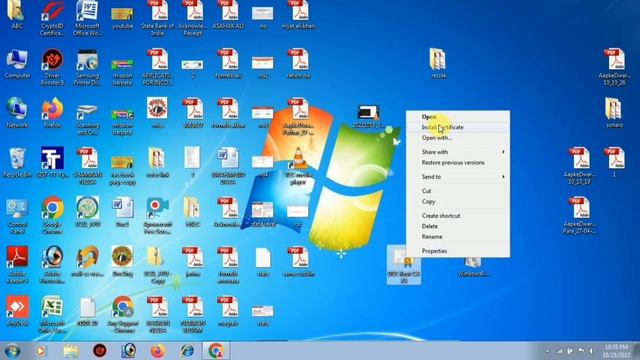
Task: Select the CryptoID Certificate shortcut icon
Action: click(x=52, y=18)
